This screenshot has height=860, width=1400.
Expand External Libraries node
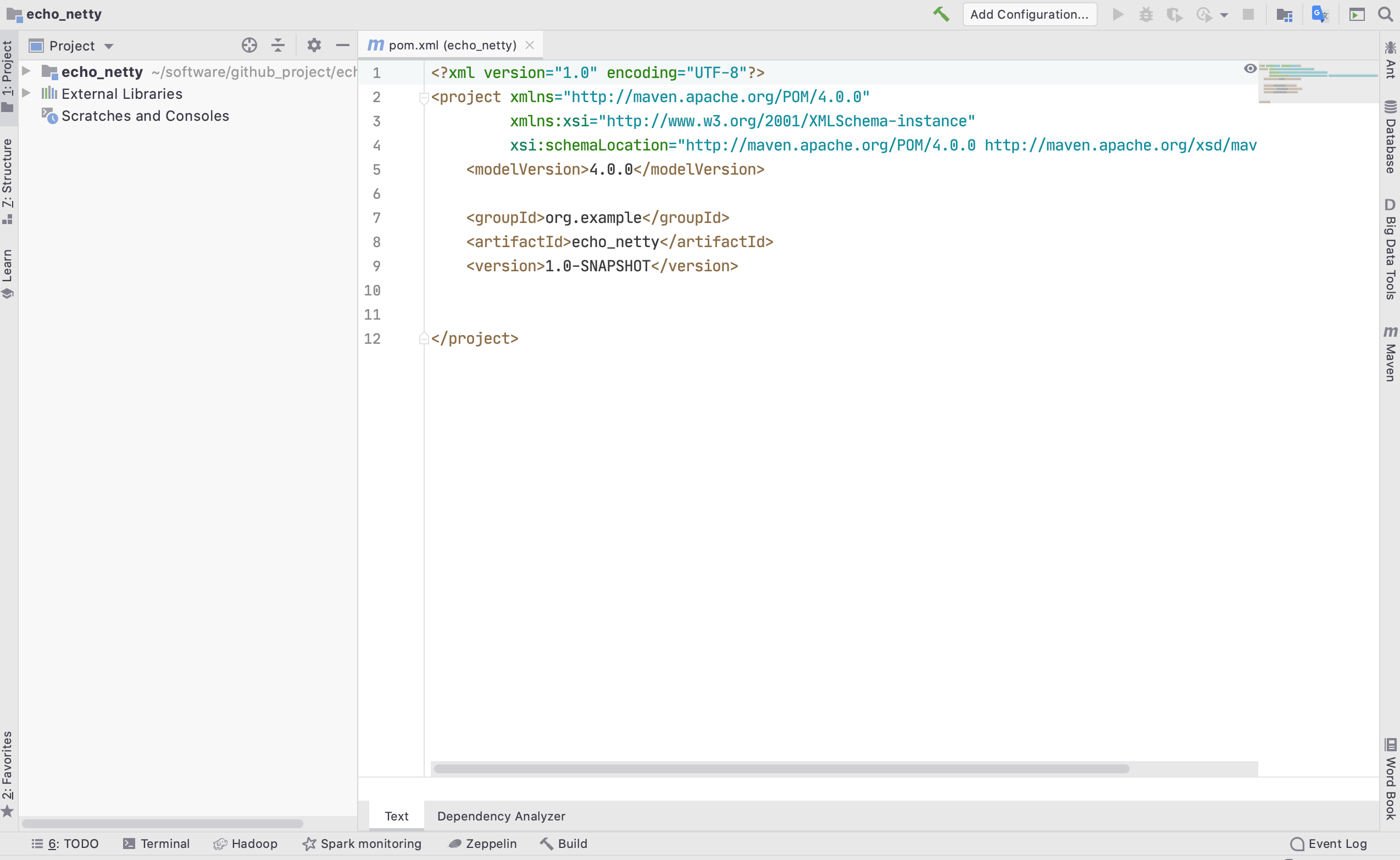pyautogui.click(x=26, y=93)
